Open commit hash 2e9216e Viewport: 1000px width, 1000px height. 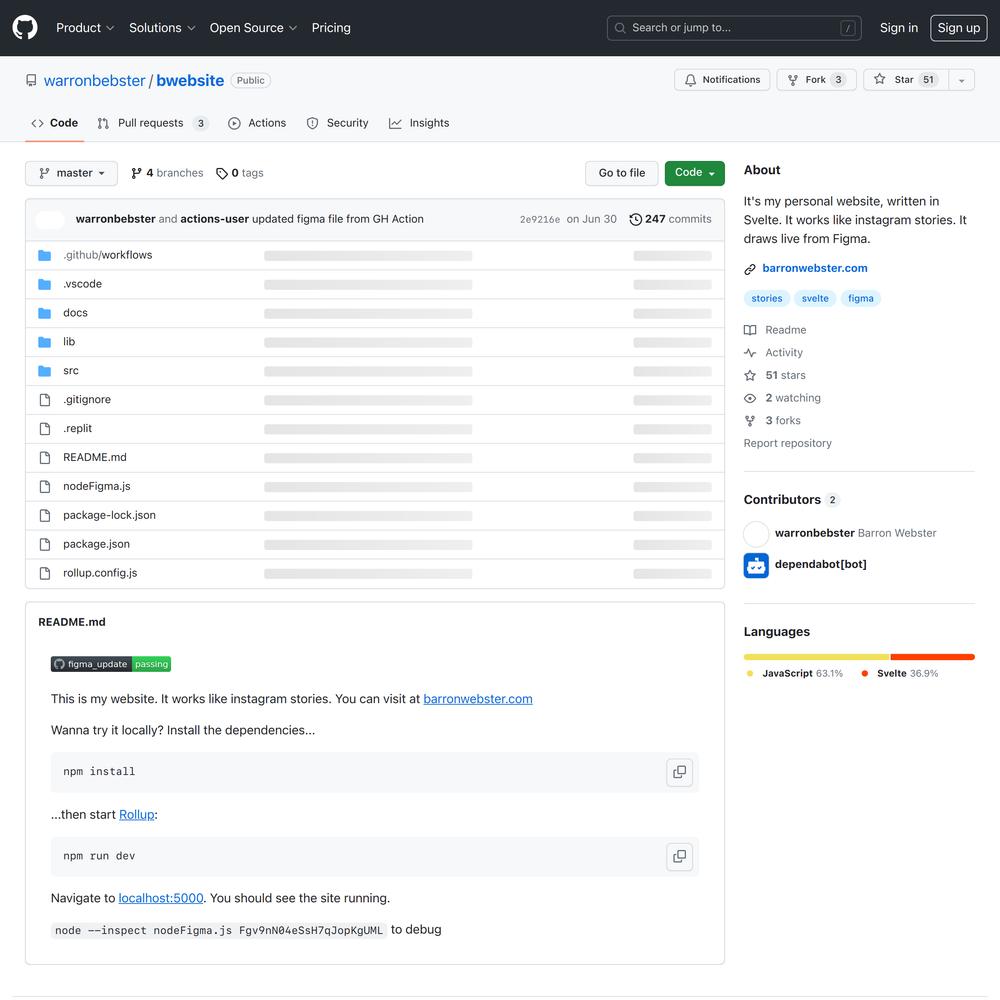(540, 219)
